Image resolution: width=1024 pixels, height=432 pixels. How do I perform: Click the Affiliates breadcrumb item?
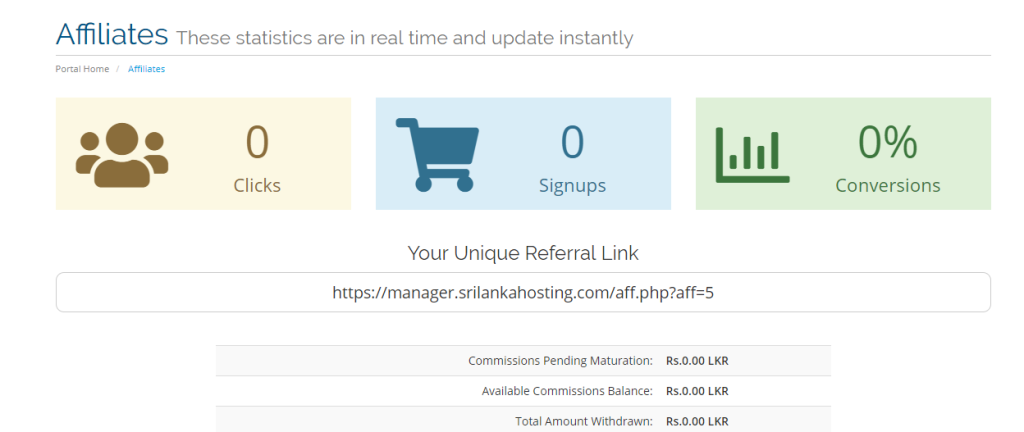[146, 69]
